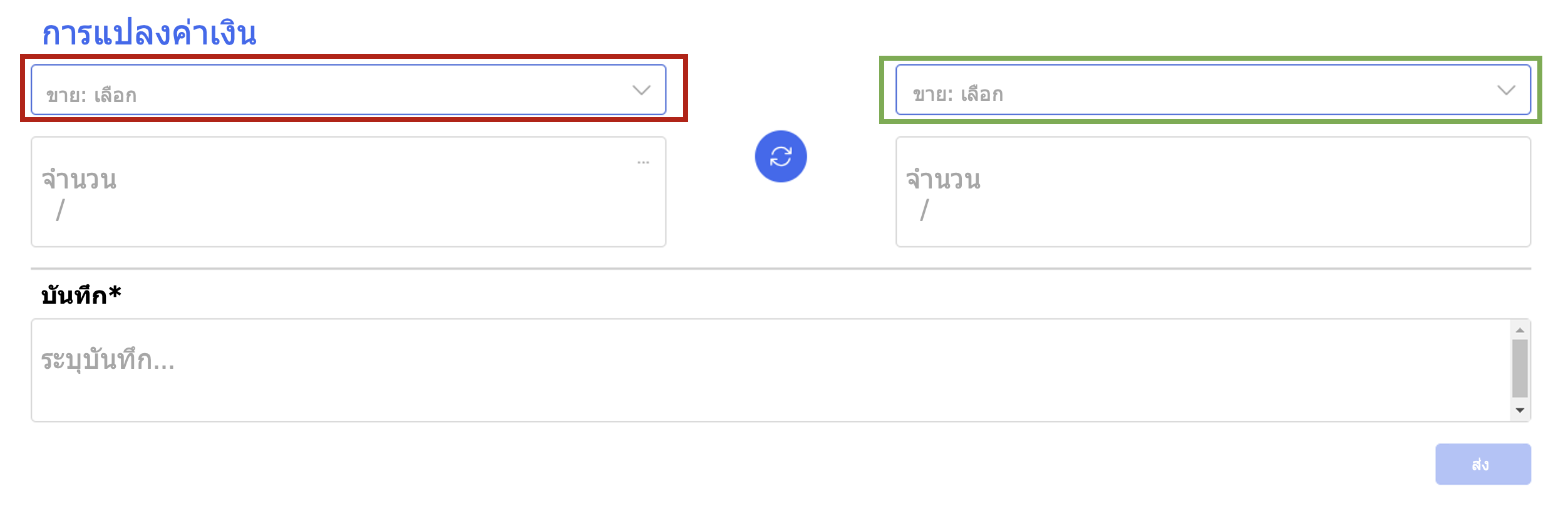Click the จำนวน placeholder text in first amount box
This screenshot has height=531, width=1568.
click(x=79, y=179)
